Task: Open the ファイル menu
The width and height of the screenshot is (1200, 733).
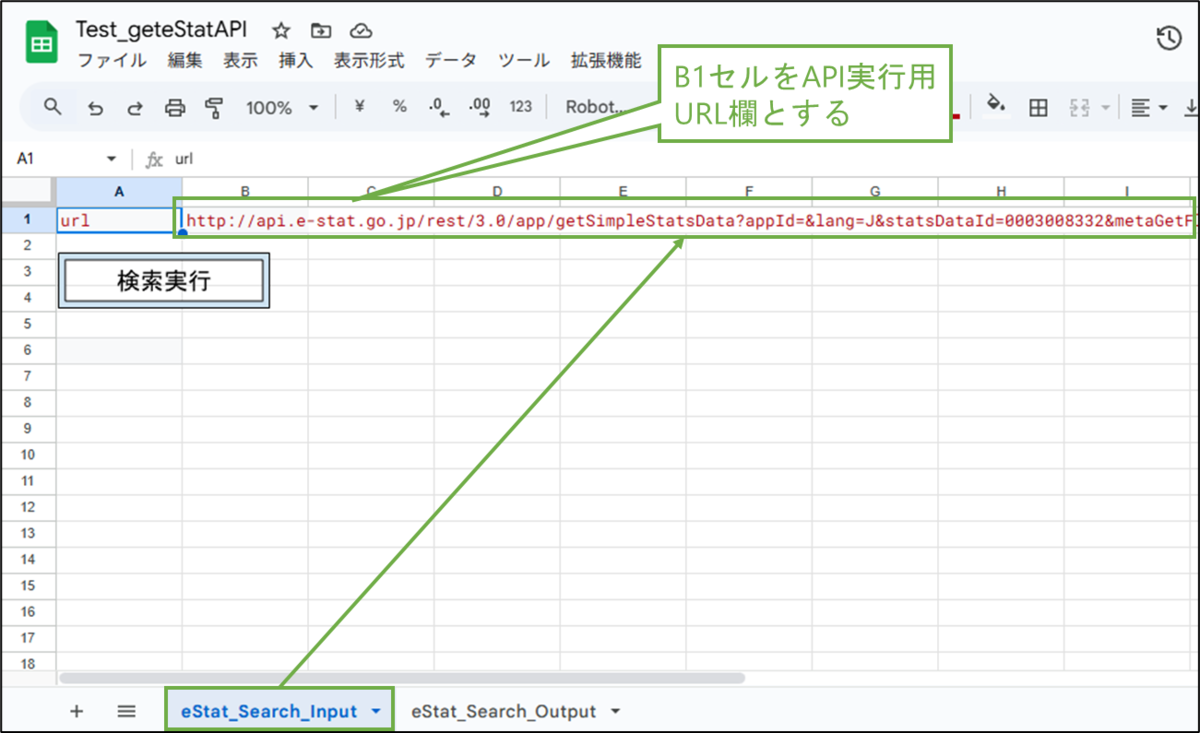Action: click(x=112, y=60)
